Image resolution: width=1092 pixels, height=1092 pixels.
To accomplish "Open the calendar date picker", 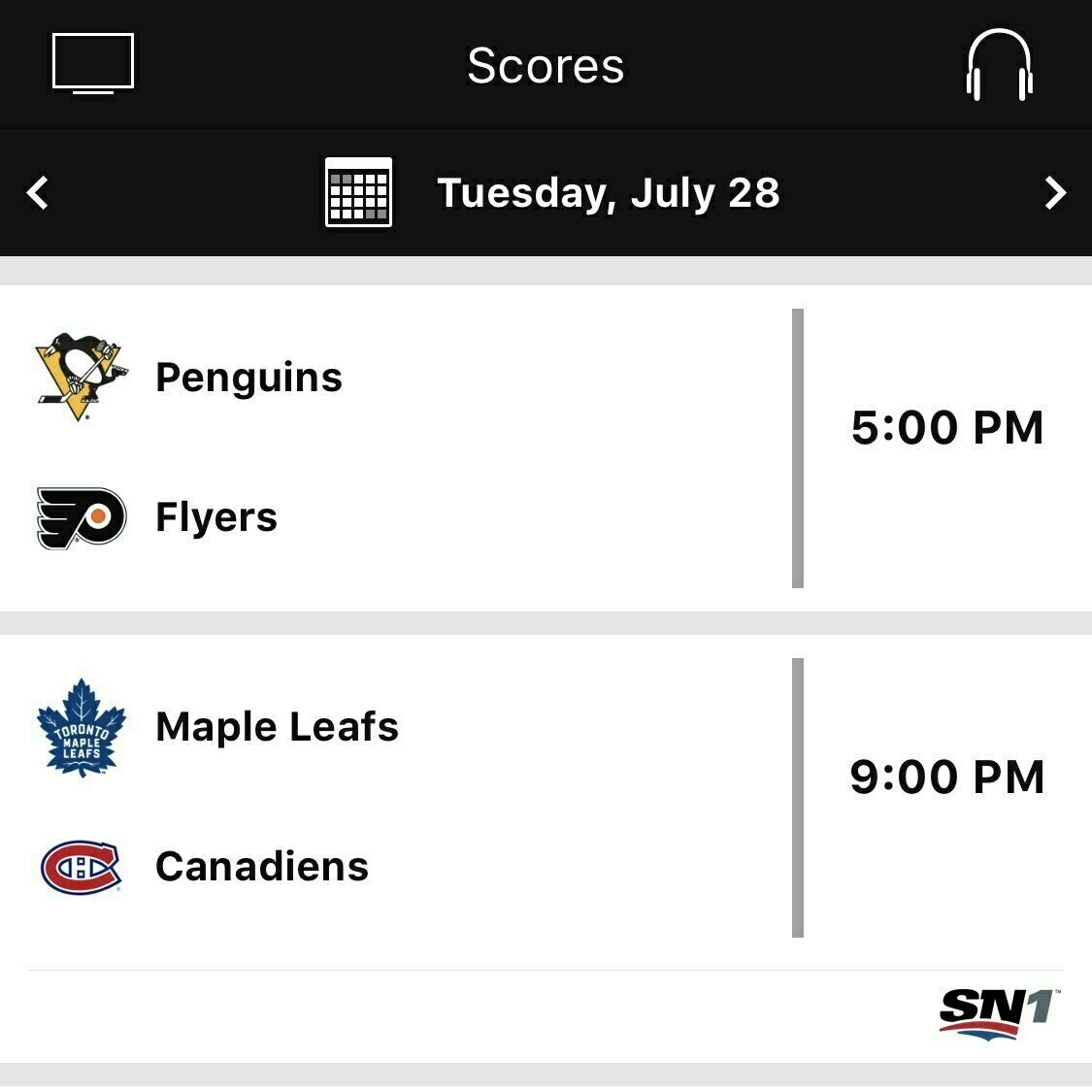I will click(x=358, y=192).
